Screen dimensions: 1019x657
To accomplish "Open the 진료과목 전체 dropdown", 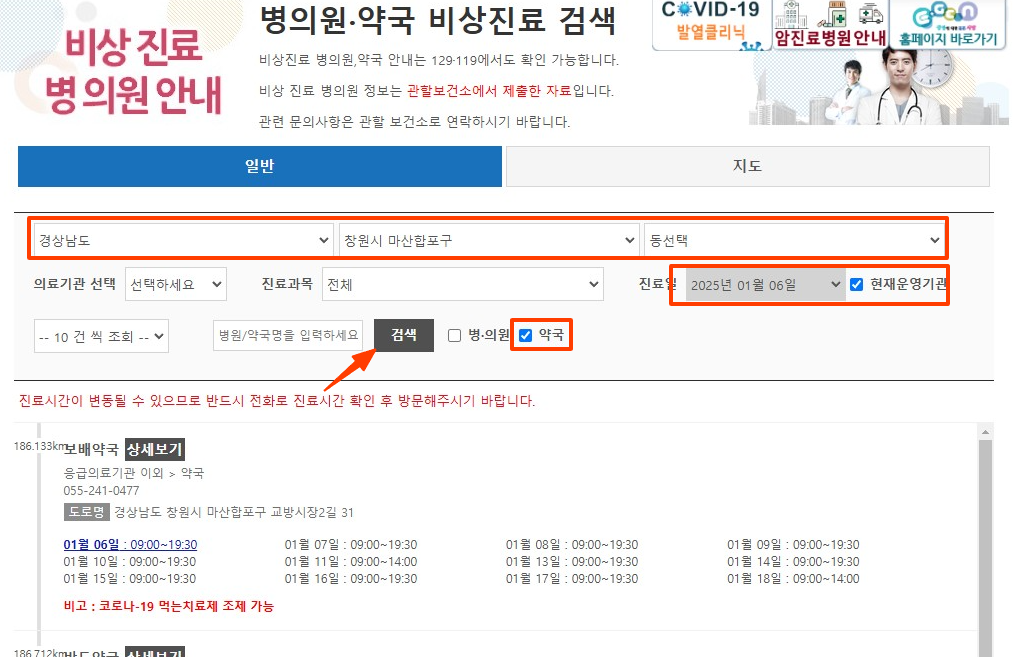I will [x=463, y=284].
